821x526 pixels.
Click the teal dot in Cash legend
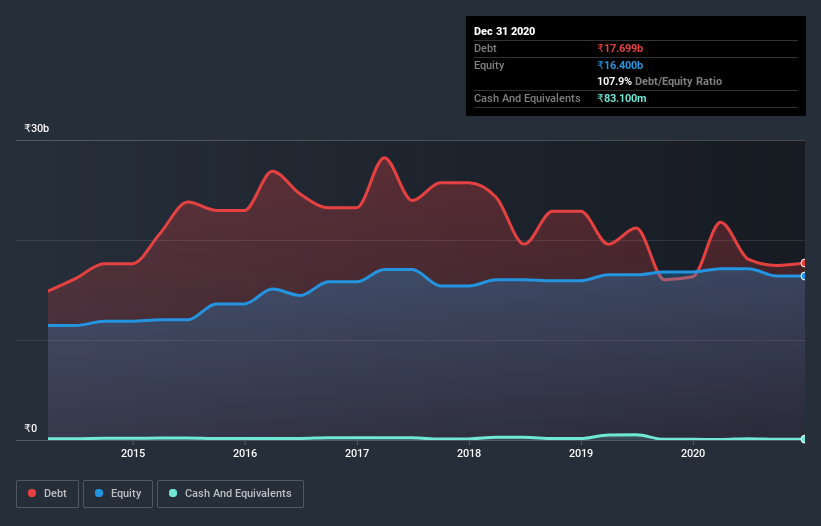pos(173,493)
